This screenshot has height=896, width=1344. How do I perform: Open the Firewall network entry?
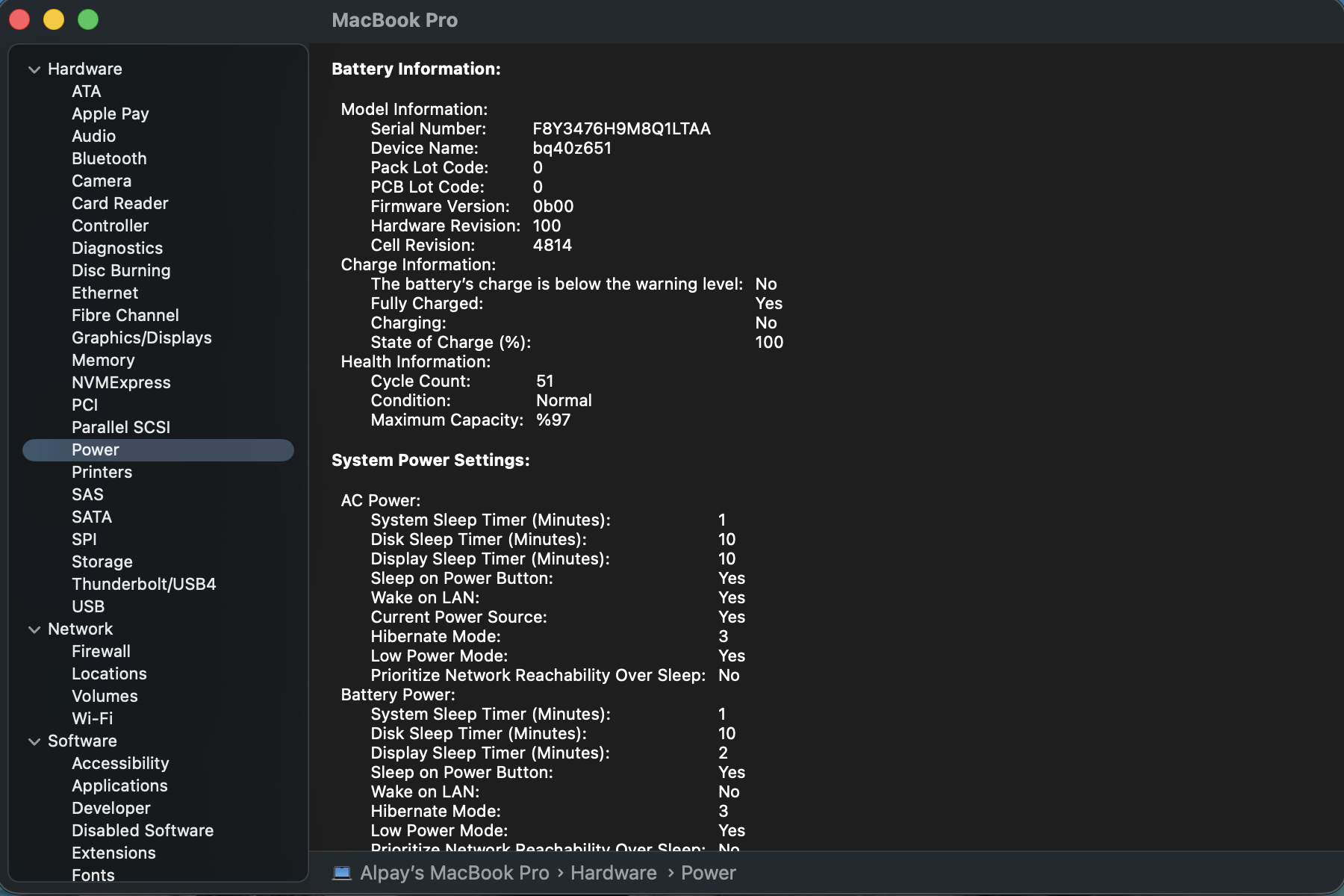tap(101, 651)
